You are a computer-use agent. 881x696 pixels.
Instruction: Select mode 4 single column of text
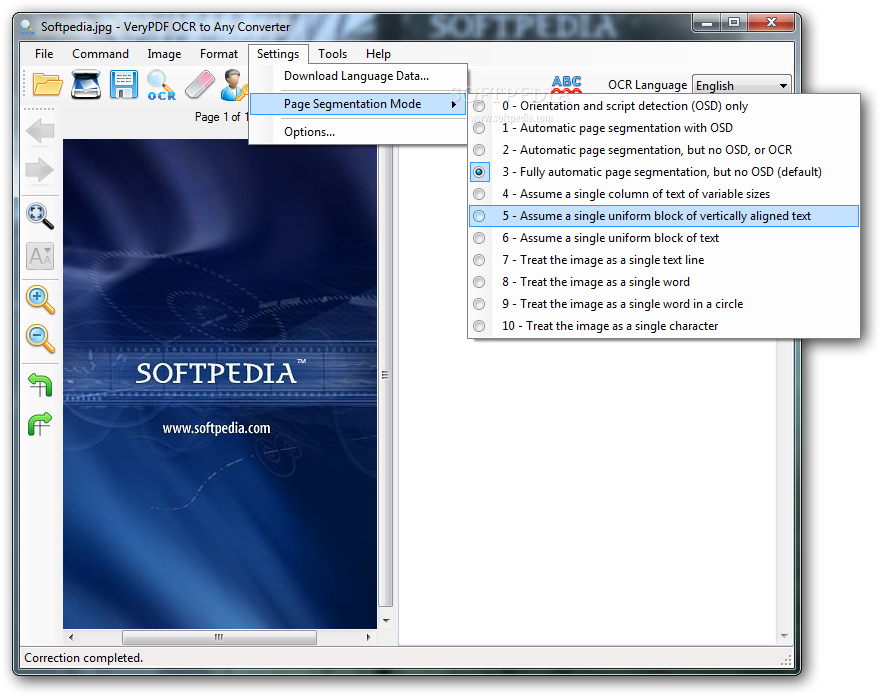[664, 194]
